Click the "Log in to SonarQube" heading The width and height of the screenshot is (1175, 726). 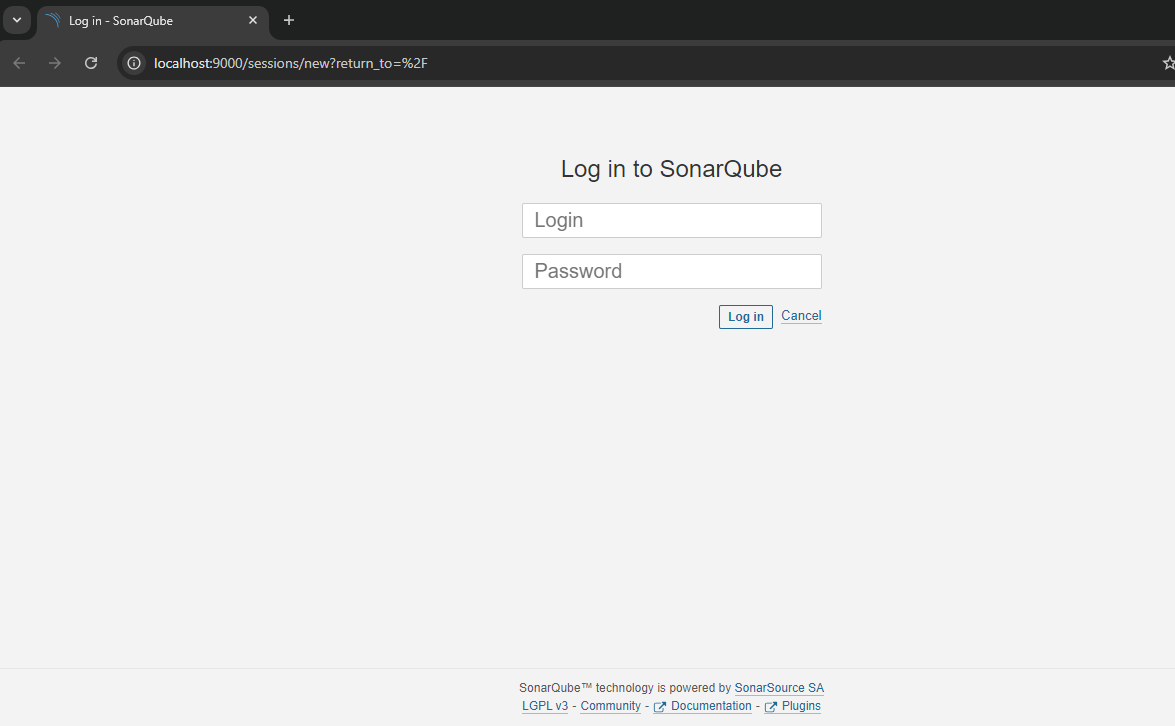coord(671,169)
